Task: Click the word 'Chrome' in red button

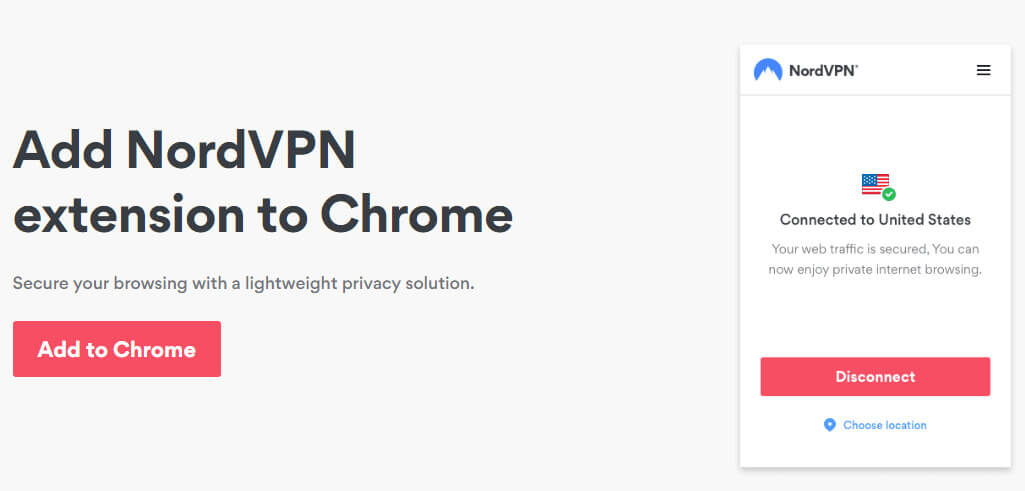Action: (154, 350)
